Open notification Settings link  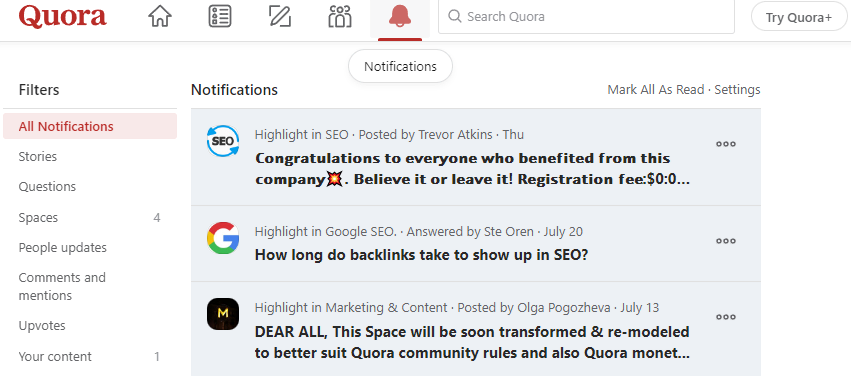(737, 90)
